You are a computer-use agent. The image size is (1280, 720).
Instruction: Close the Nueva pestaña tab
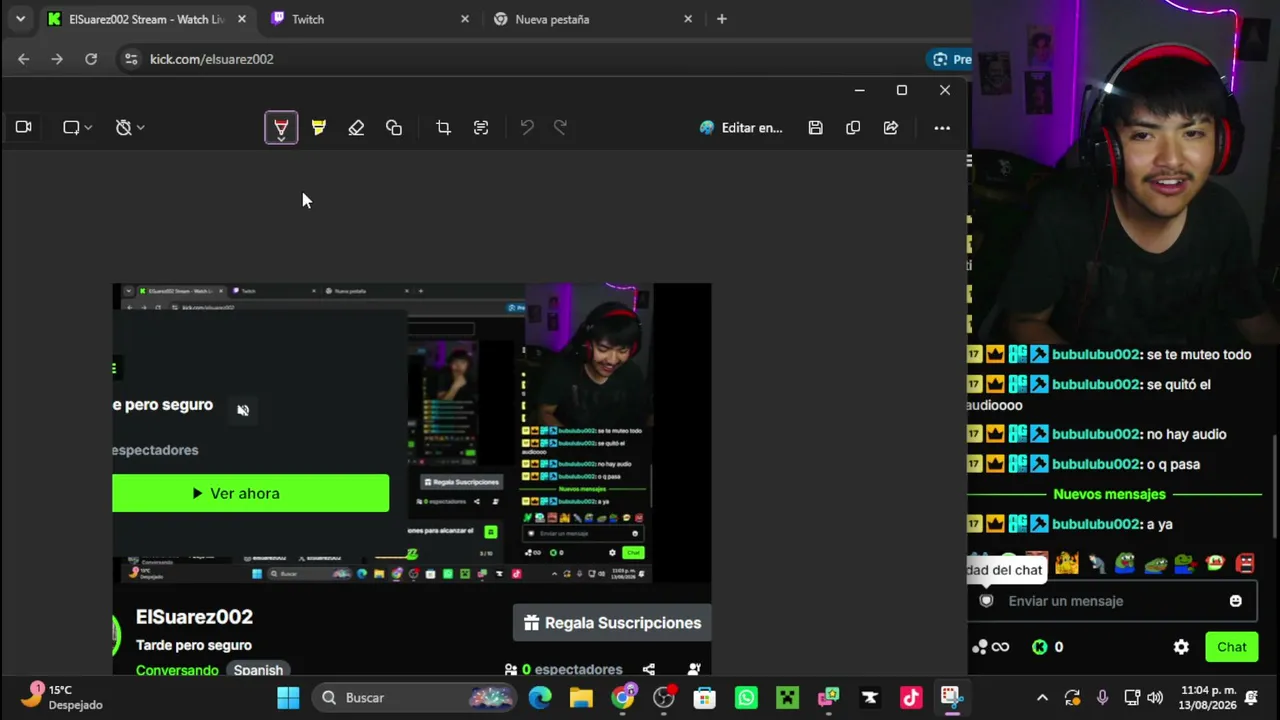pyautogui.click(x=688, y=19)
